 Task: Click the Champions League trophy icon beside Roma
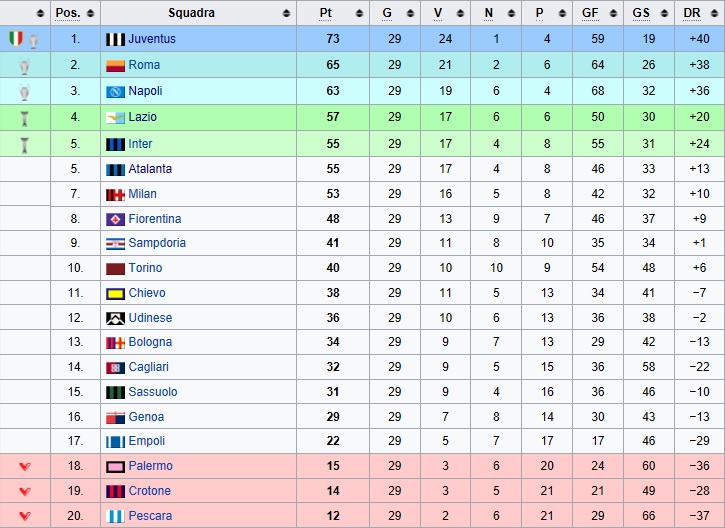click(x=25, y=66)
